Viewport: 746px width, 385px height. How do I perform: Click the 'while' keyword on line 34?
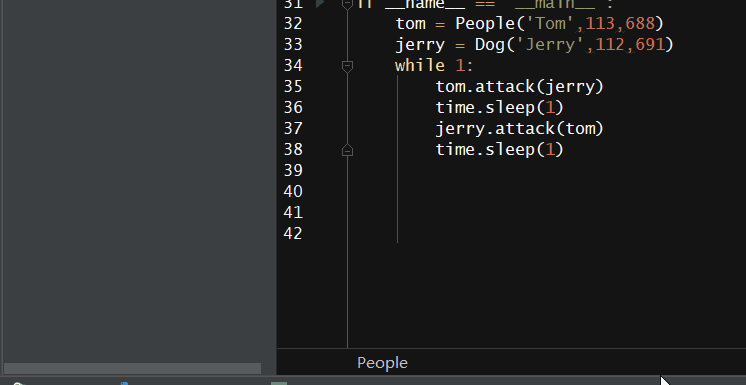(x=420, y=65)
